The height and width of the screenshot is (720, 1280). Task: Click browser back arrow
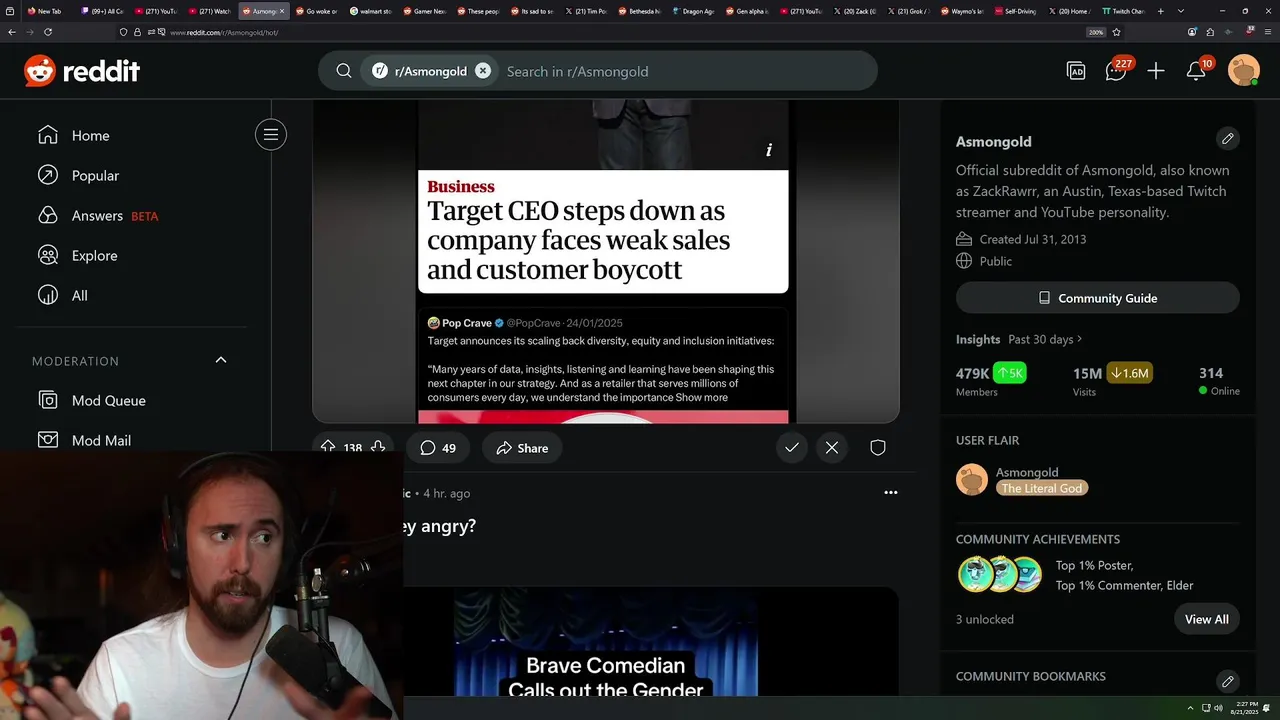point(12,32)
